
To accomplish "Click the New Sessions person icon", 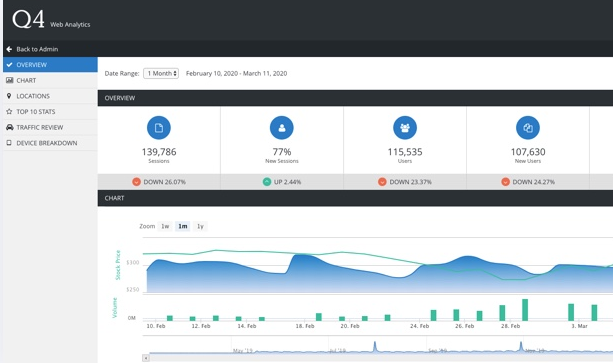I will 281,128.
